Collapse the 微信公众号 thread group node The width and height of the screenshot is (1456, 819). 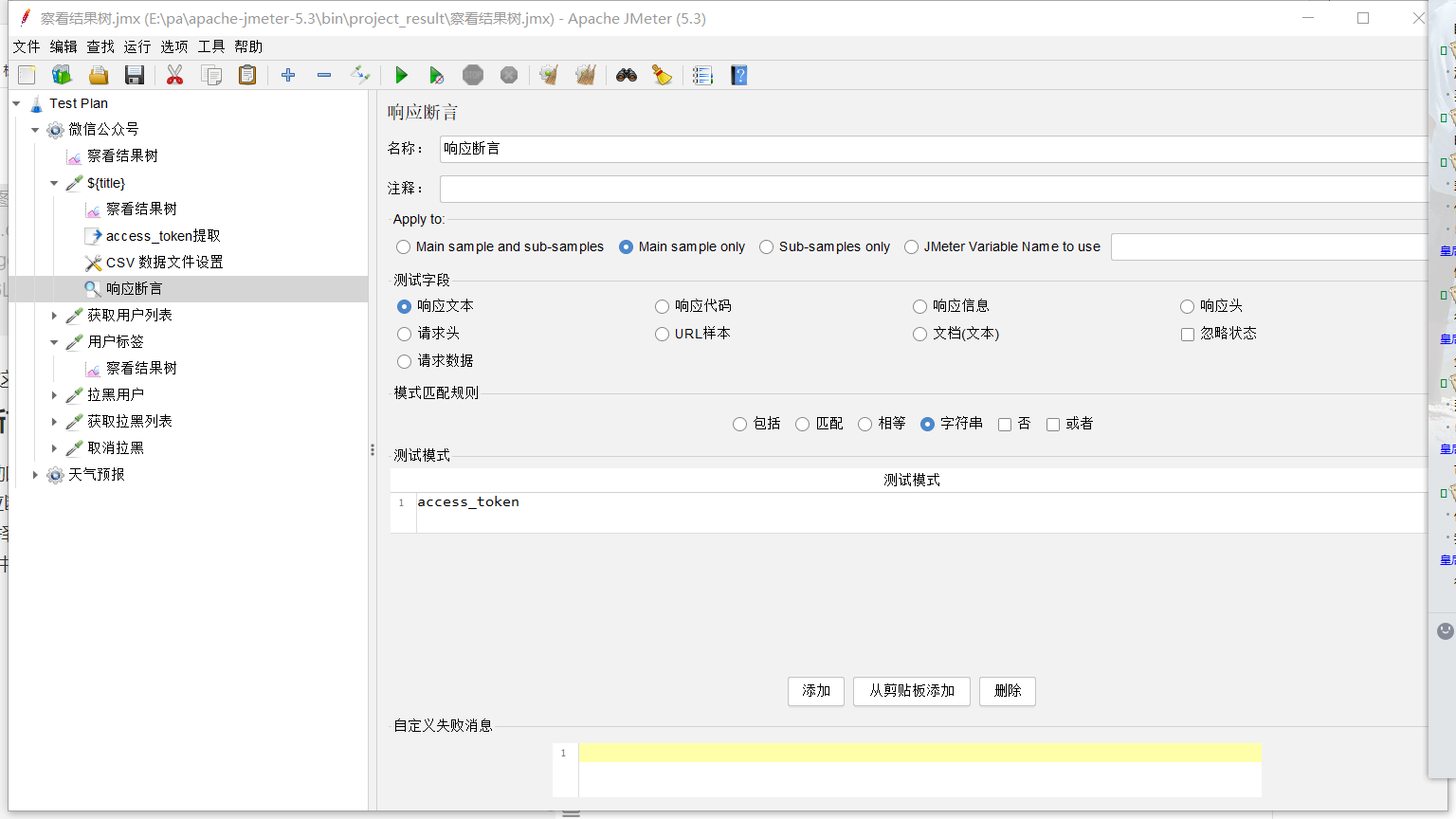35,130
